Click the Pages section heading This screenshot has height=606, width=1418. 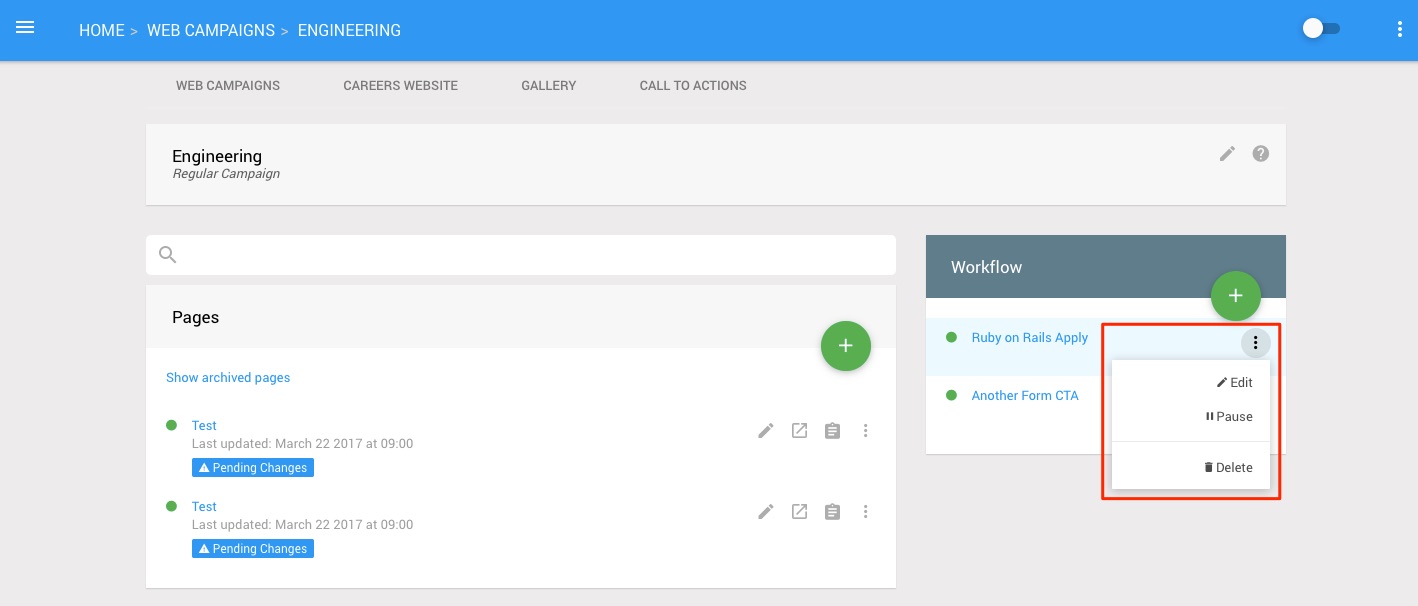(195, 317)
